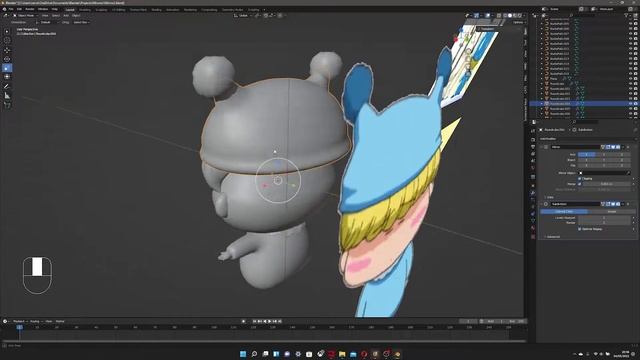Open the Edit menu
Viewport: 640px width, 360px height.
click(x=19, y=9)
